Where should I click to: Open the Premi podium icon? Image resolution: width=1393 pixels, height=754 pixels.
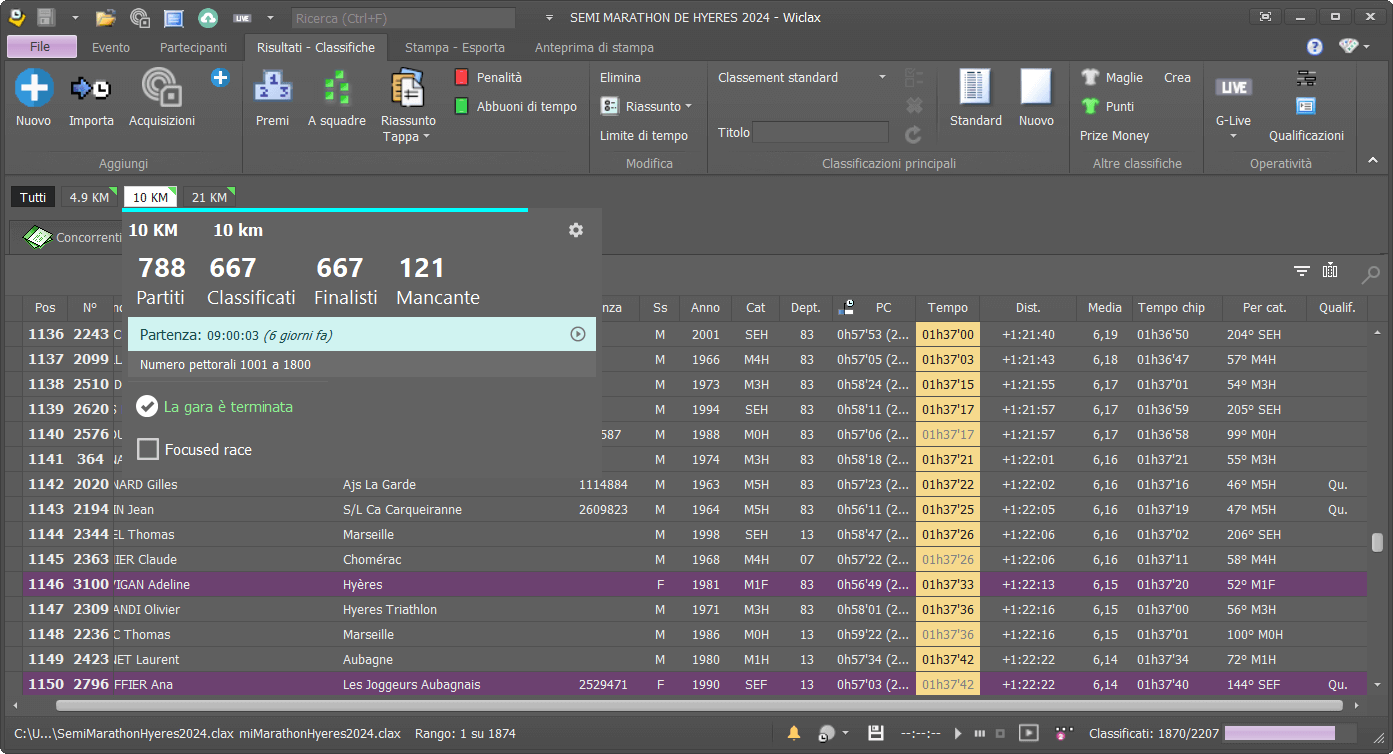point(272,87)
